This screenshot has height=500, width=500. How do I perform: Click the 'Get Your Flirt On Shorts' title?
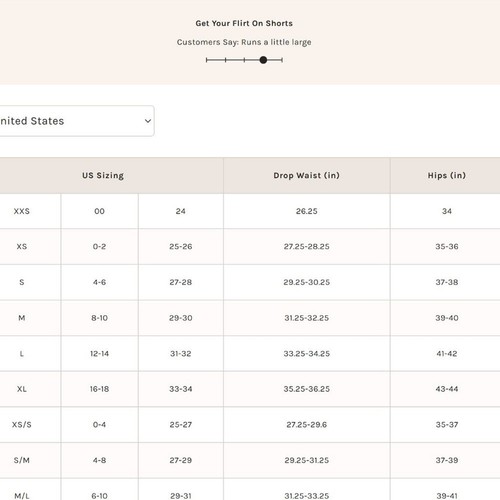pyautogui.click(x=244, y=23)
